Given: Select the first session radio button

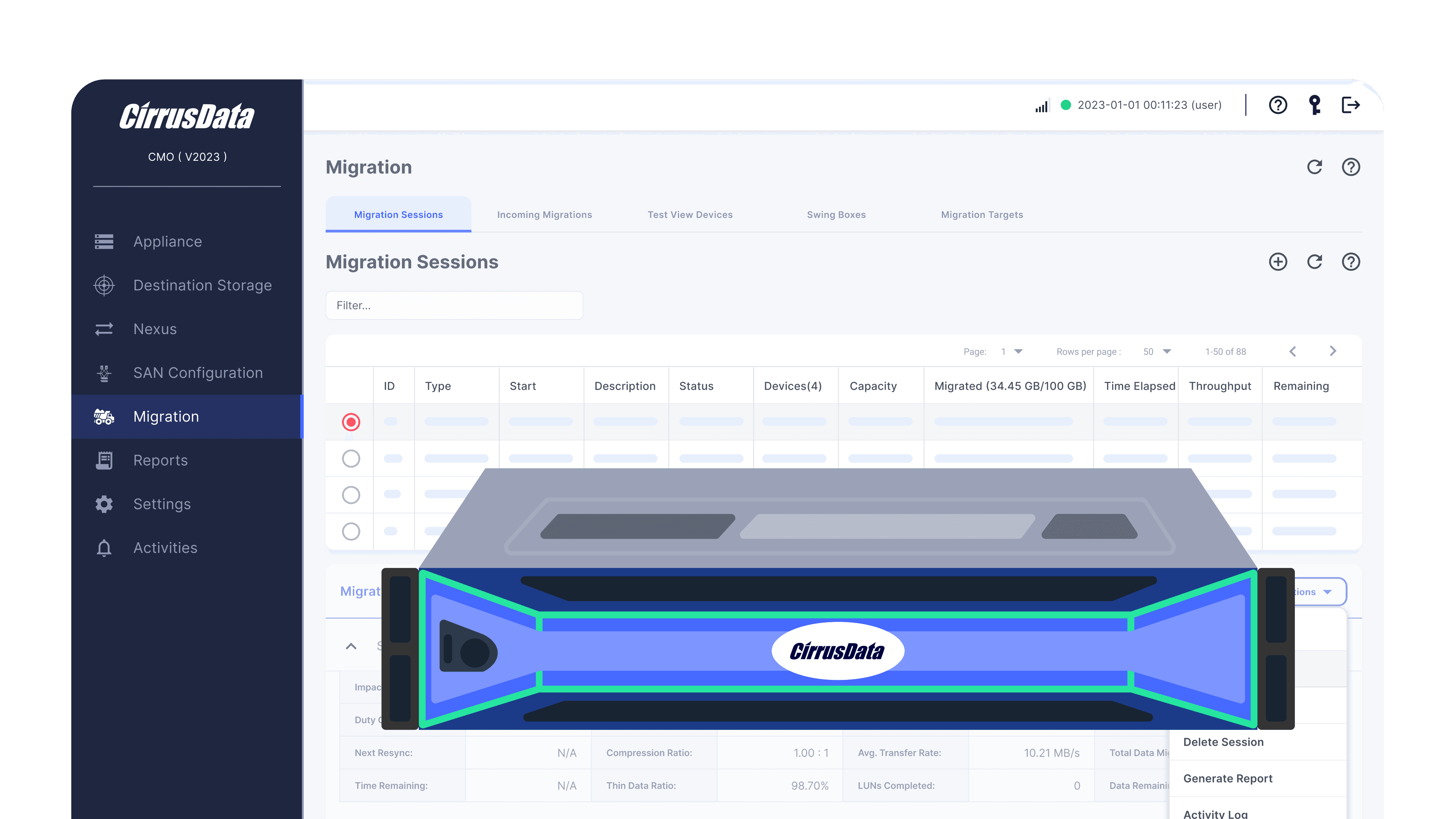Looking at the screenshot, I should point(351,422).
